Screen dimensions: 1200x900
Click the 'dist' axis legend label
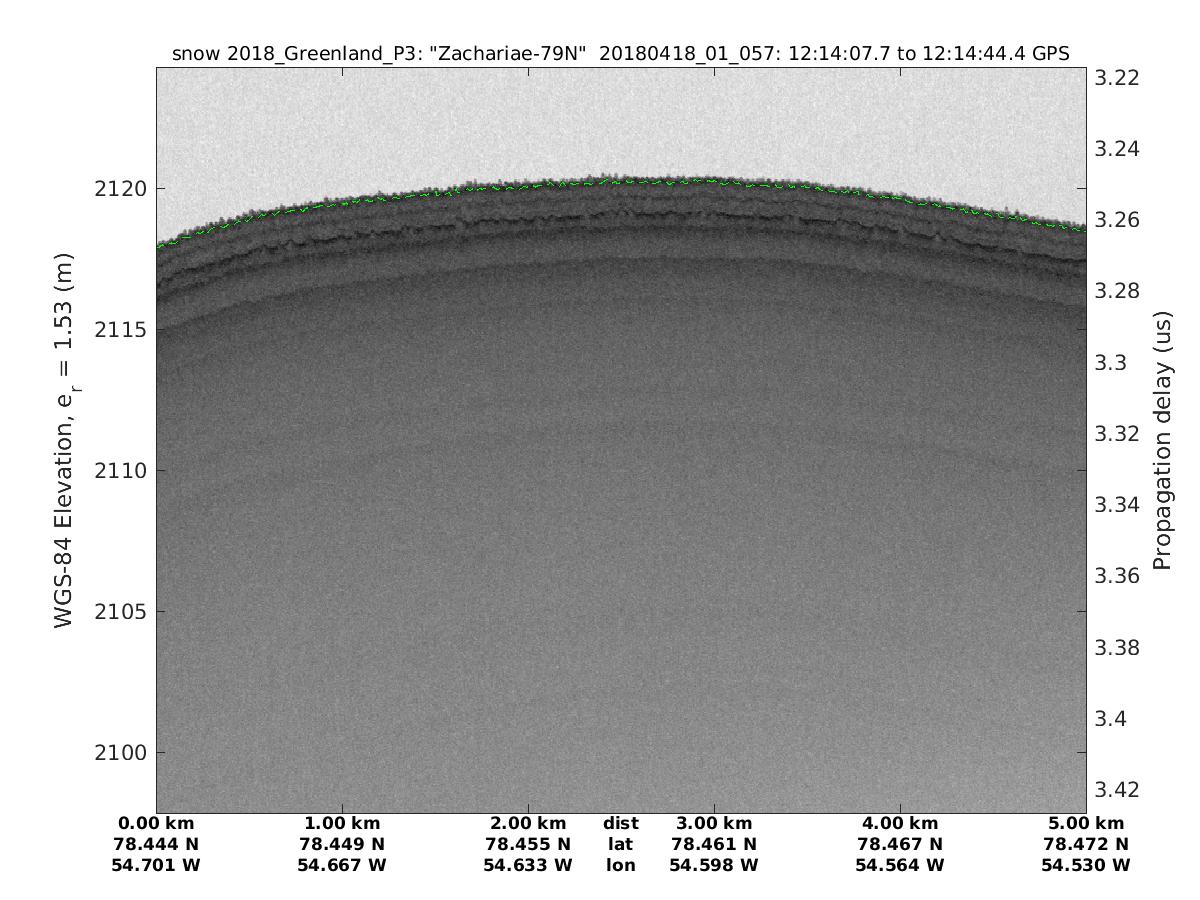coord(621,824)
